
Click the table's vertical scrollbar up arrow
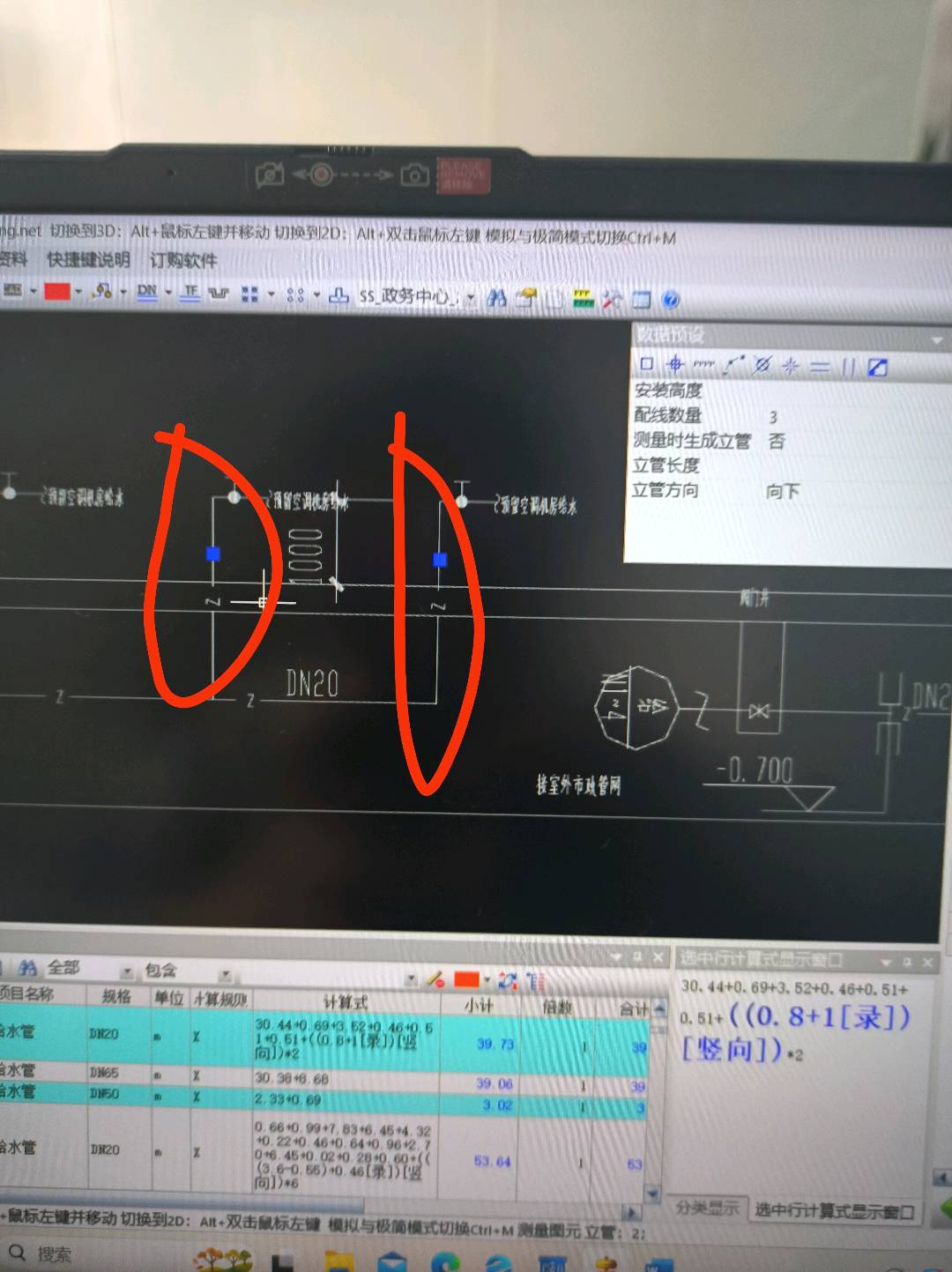(x=659, y=1010)
